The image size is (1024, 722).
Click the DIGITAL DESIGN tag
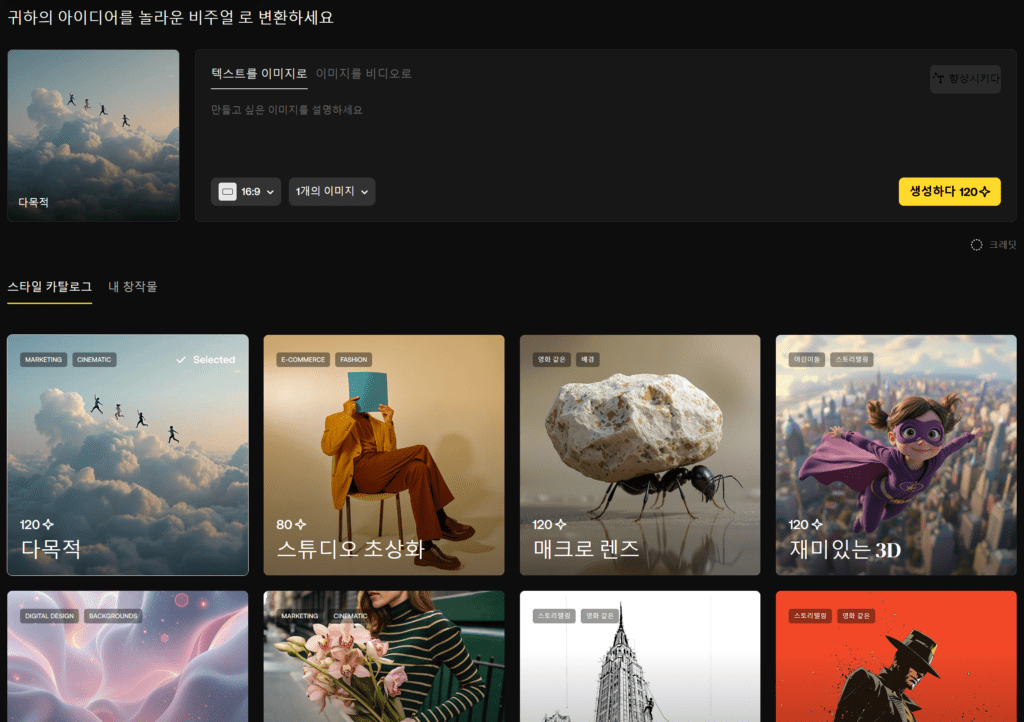50,616
